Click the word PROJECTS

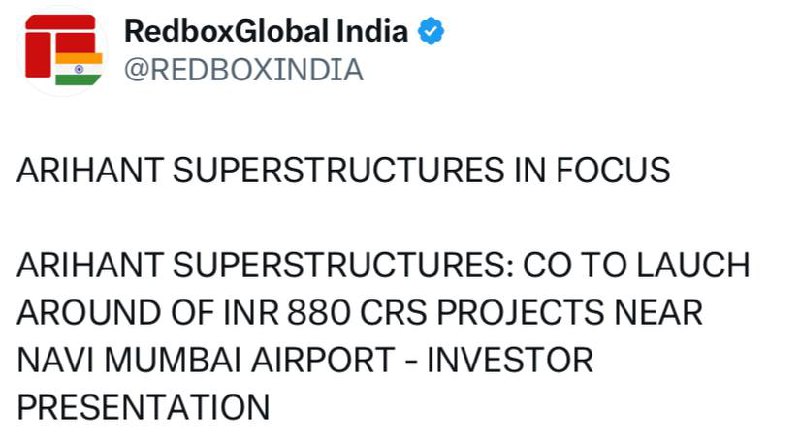click(x=520, y=313)
